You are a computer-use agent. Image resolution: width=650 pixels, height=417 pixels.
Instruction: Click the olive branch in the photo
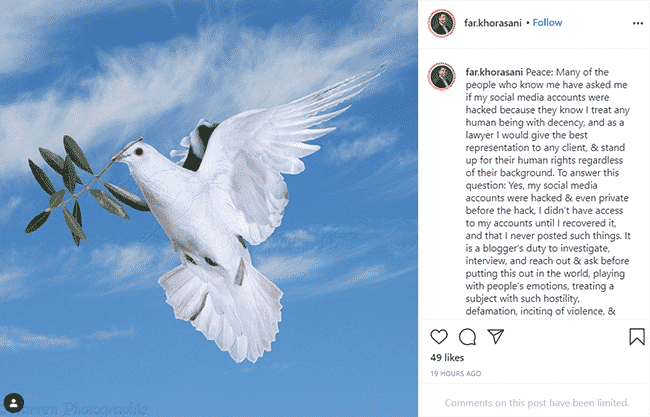[x=85, y=189]
